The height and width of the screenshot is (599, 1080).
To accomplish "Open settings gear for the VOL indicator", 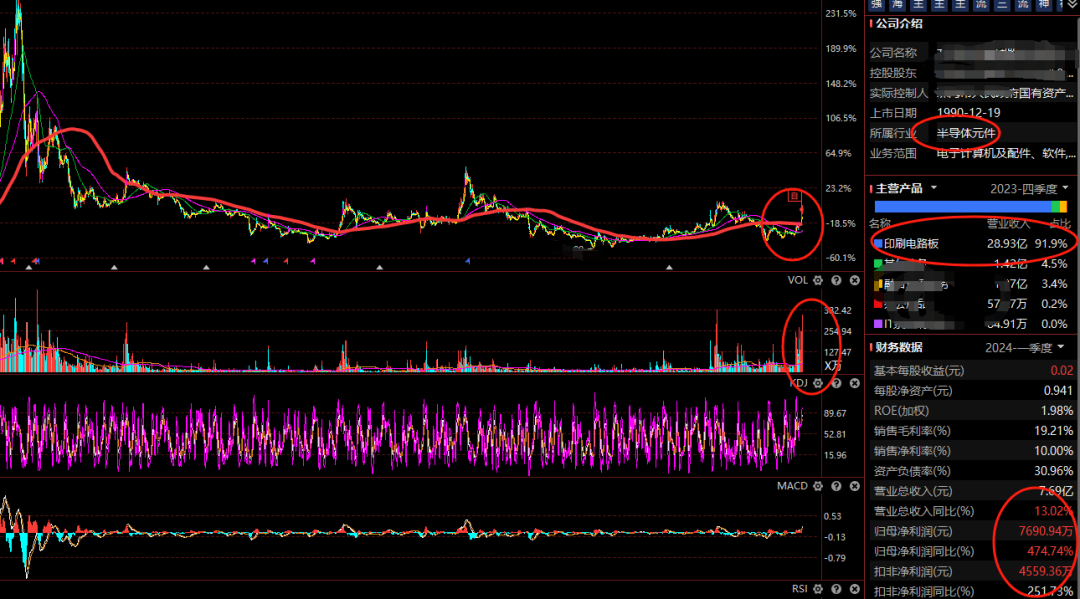I will tap(818, 280).
